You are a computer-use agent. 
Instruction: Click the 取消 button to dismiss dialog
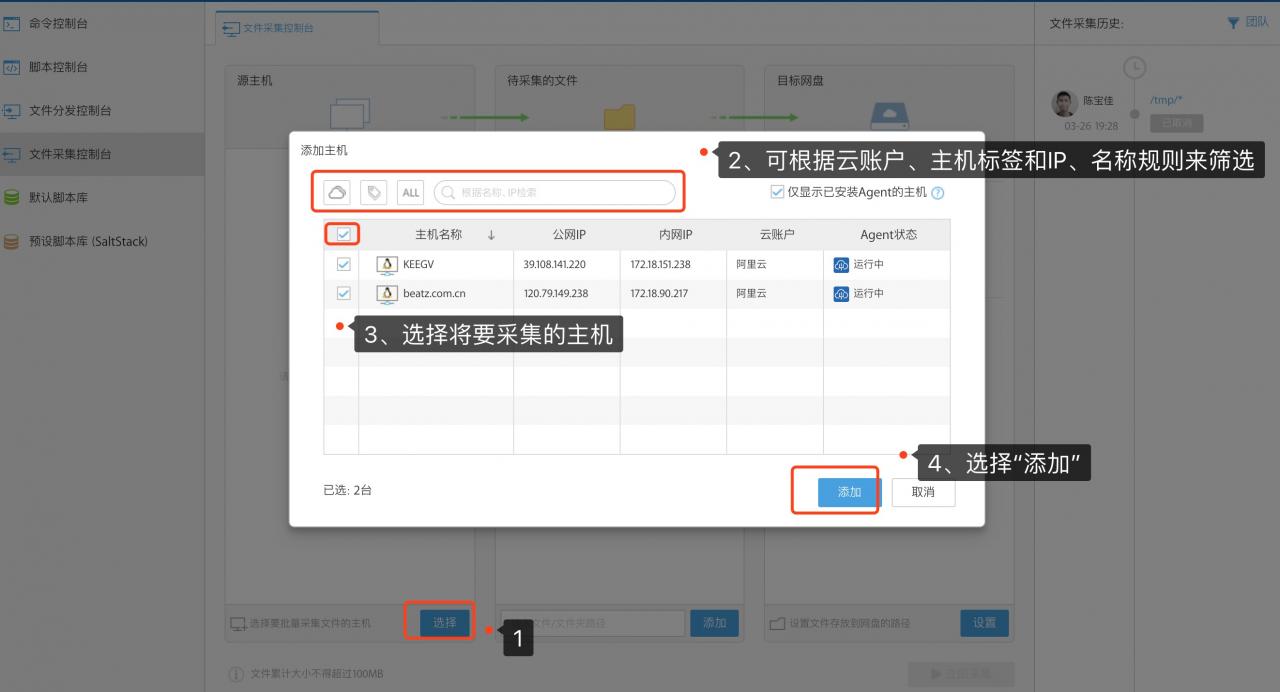[923, 492]
